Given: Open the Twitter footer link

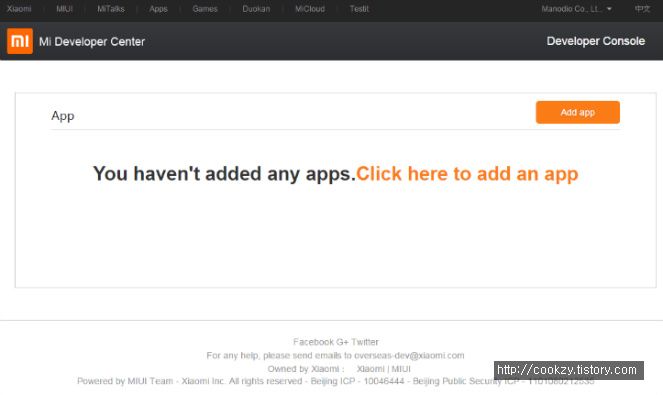Looking at the screenshot, I should [365, 342].
